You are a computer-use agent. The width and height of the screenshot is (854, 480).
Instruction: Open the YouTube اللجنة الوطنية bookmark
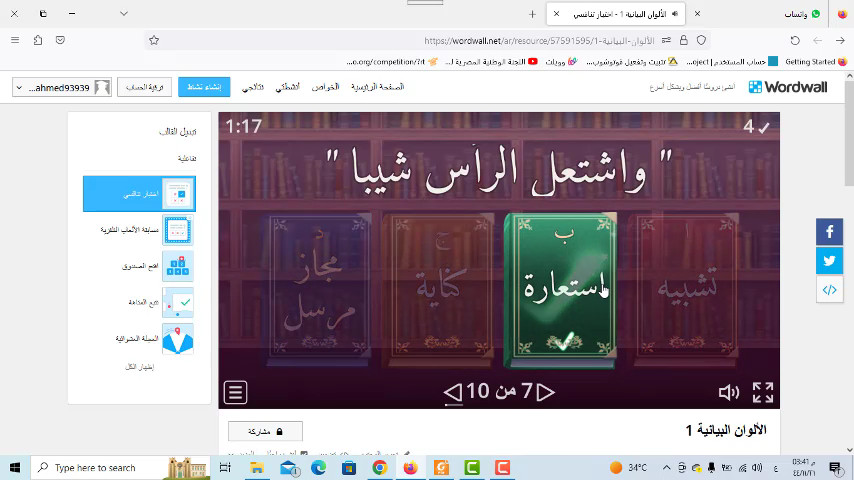(x=491, y=62)
